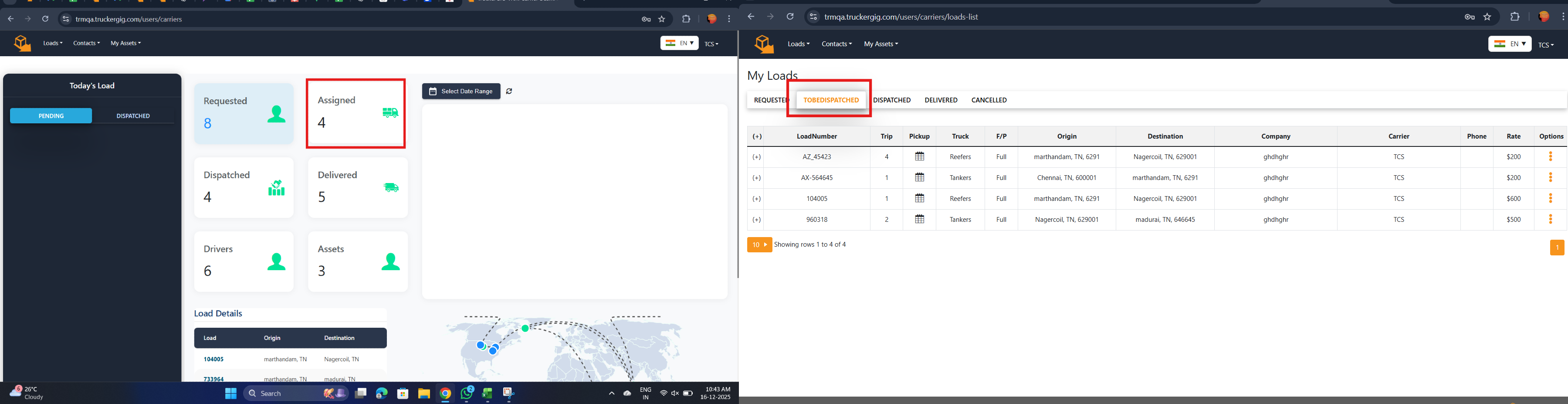This screenshot has height=404, width=1568.
Task: Open EN language selector in loads-list window
Action: (x=1510, y=44)
